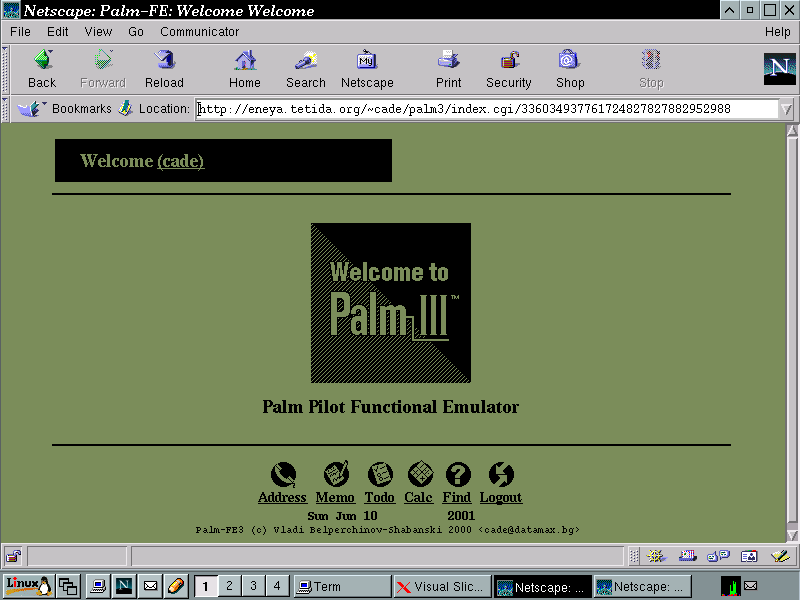Screen dimensions: 800x600
Task: Click the Find question mark icon
Action: click(x=458, y=474)
